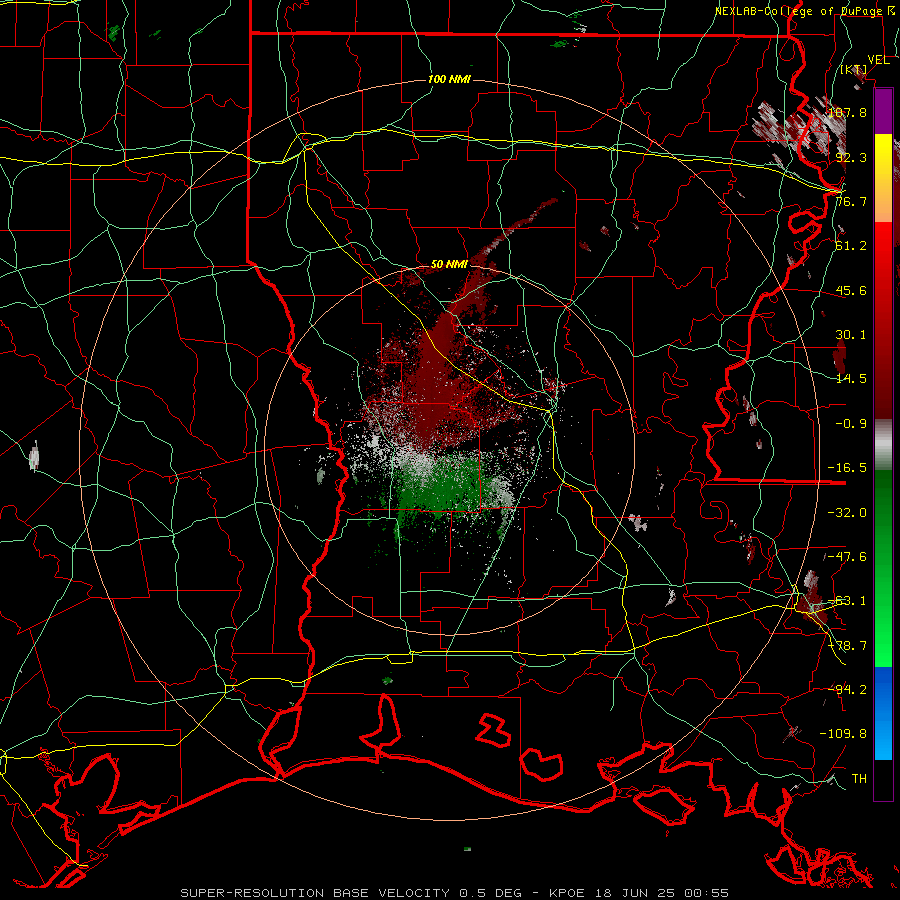900x900 pixels.
Task: Select the -94.2 value on velocity scale
Action: (x=847, y=689)
